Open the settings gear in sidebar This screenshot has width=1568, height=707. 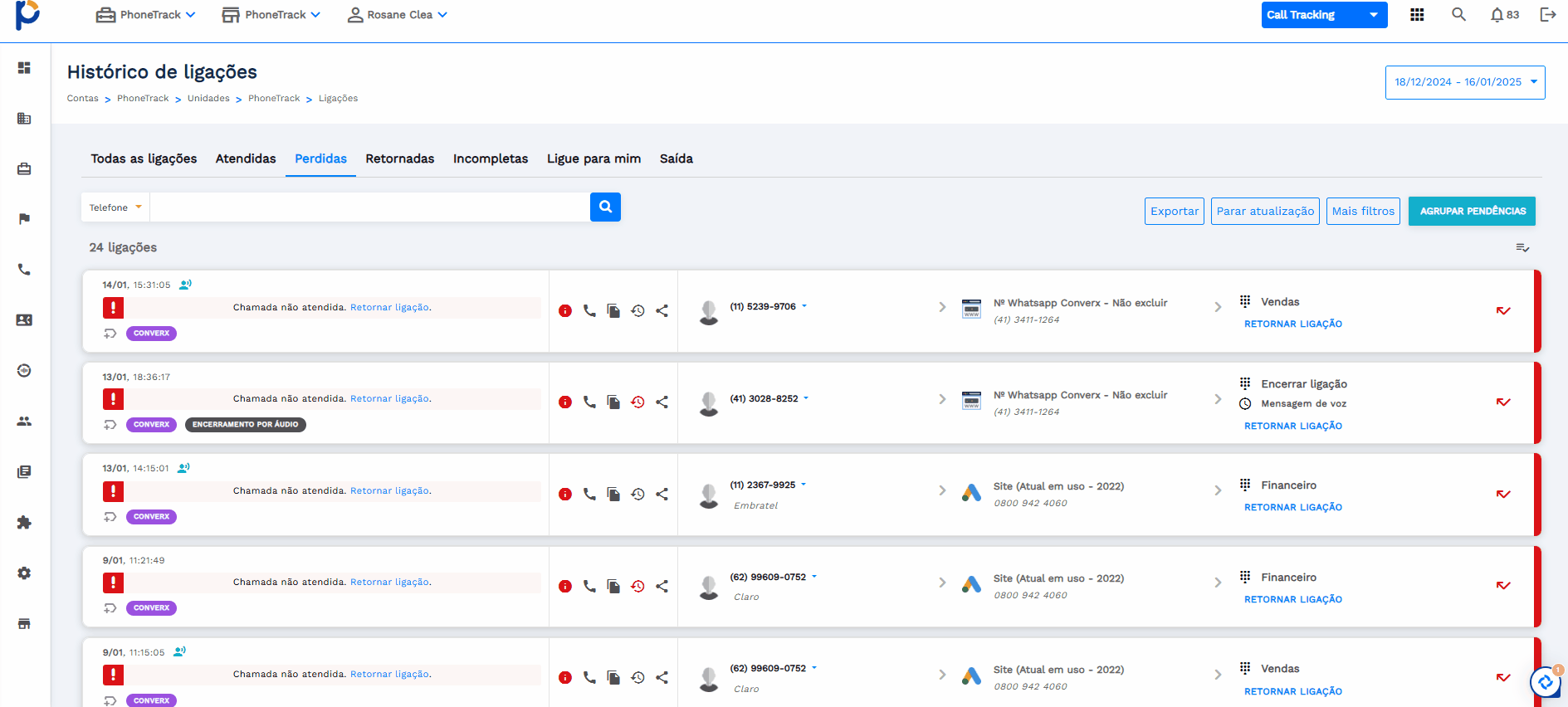pos(24,573)
